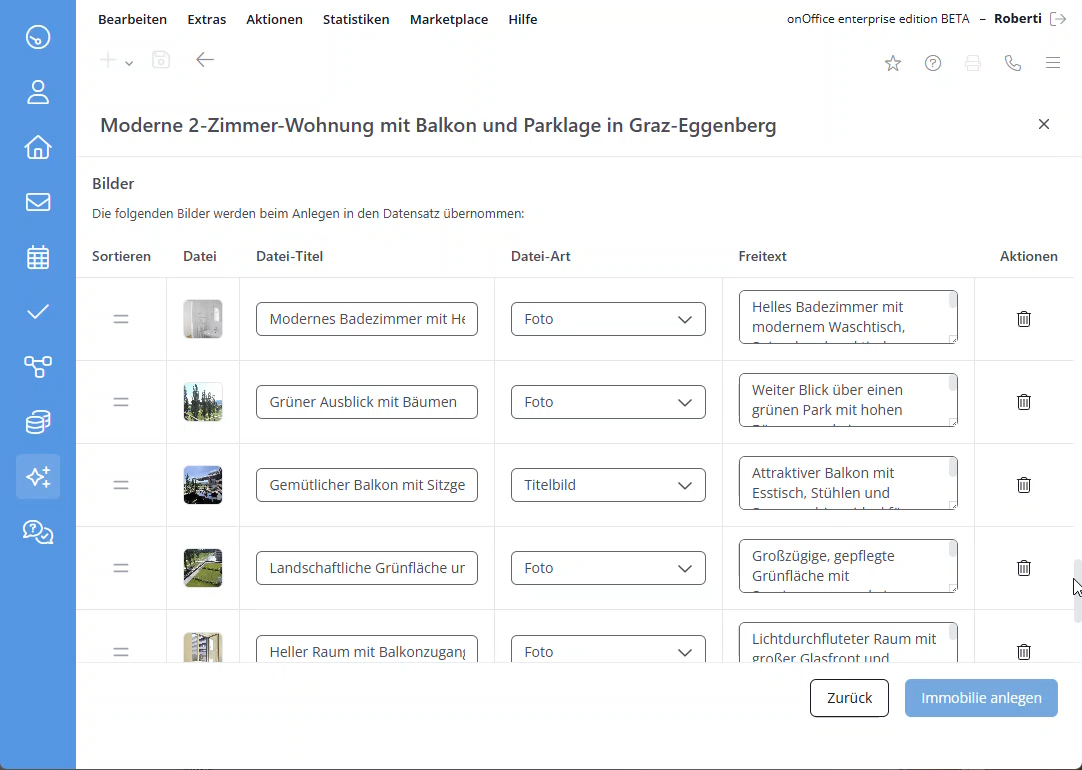
Task: Open the Statistiken menu
Action: [356, 19]
